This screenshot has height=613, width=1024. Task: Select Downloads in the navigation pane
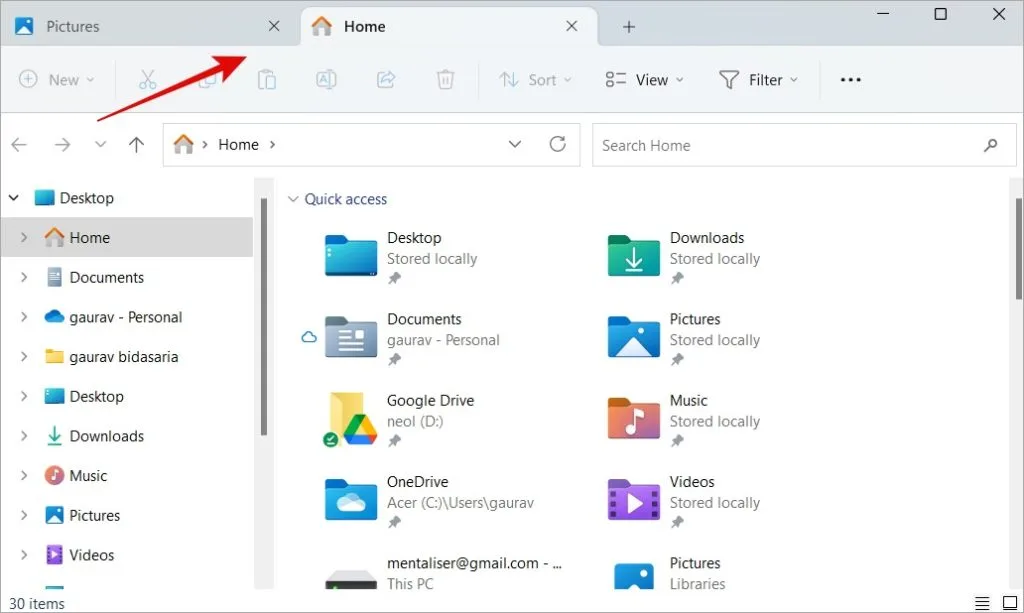pyautogui.click(x=106, y=436)
